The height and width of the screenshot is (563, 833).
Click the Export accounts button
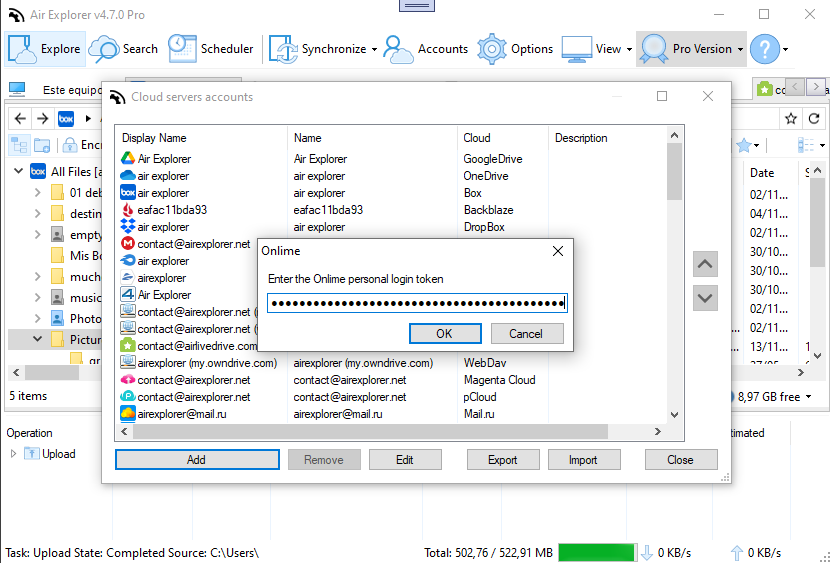(503, 459)
